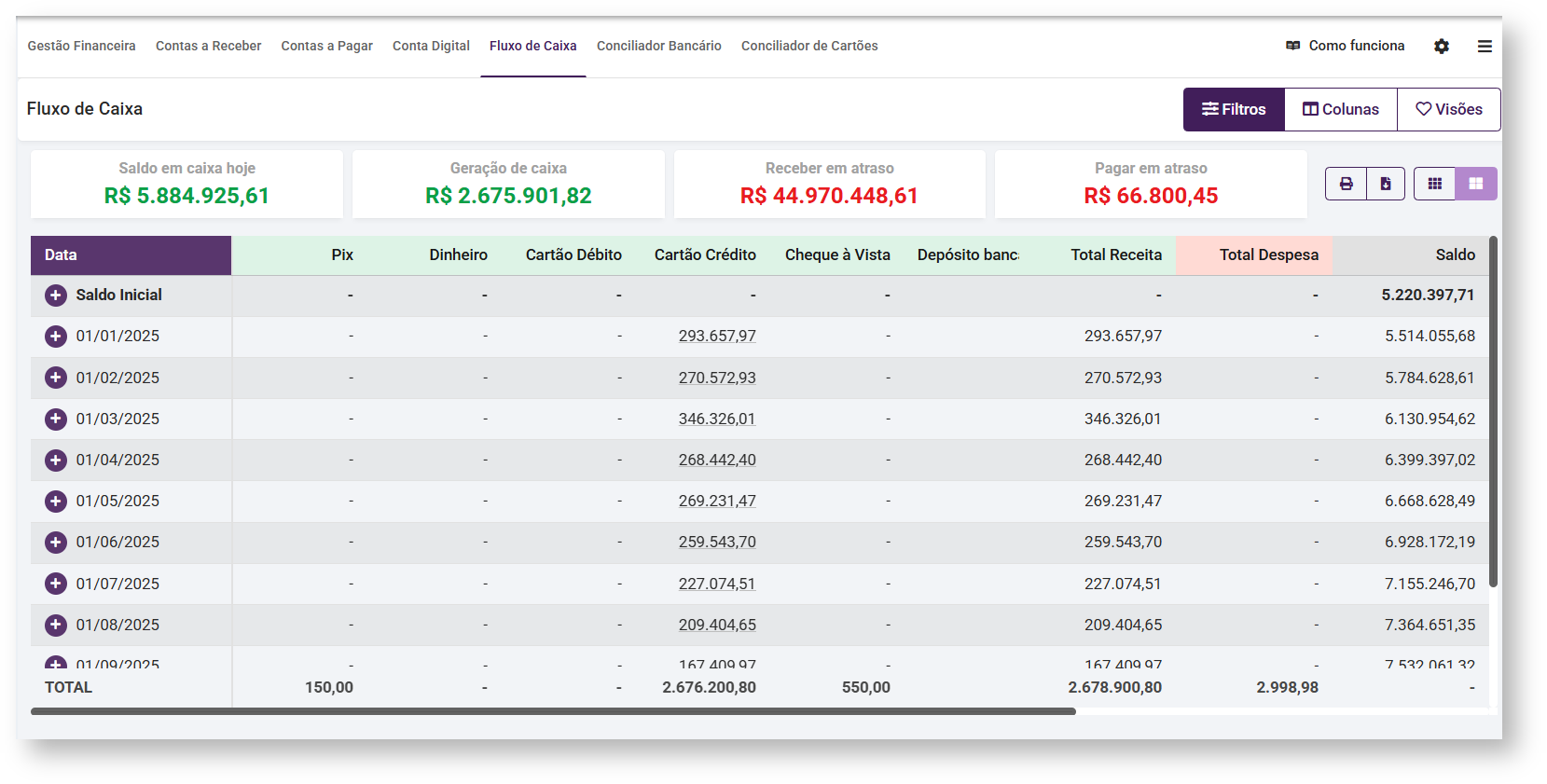Open Cartão Crédito value 293.657,97 link
The height and width of the screenshot is (784, 1547).
click(x=717, y=337)
